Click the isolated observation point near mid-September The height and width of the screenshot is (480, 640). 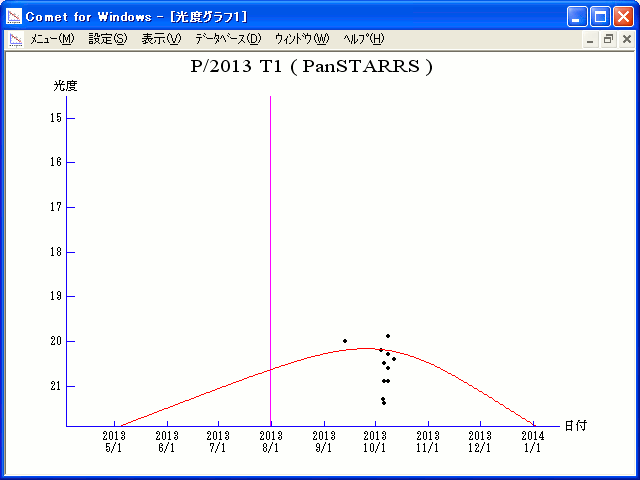(x=345, y=341)
